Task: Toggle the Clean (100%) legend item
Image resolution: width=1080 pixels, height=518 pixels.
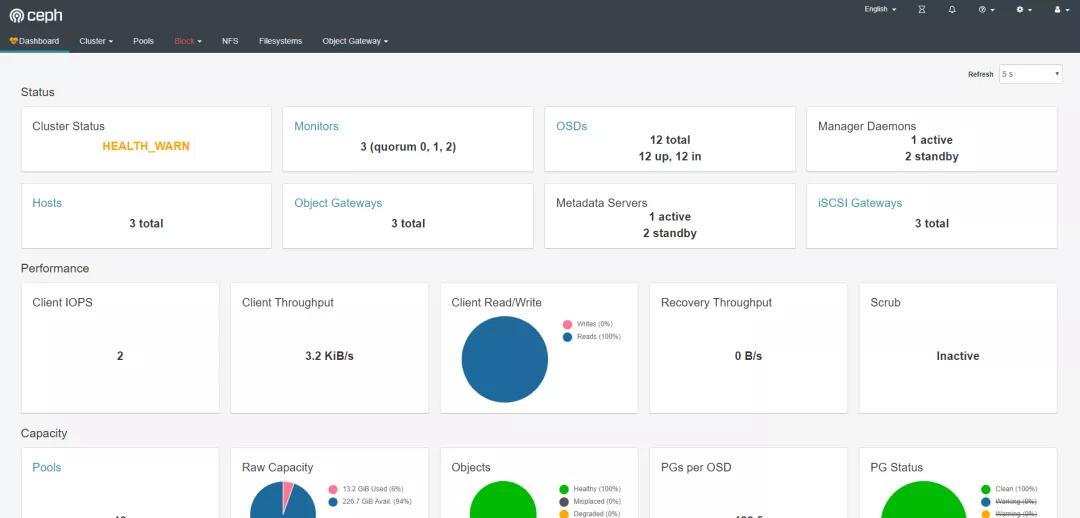Action: (x=1009, y=489)
